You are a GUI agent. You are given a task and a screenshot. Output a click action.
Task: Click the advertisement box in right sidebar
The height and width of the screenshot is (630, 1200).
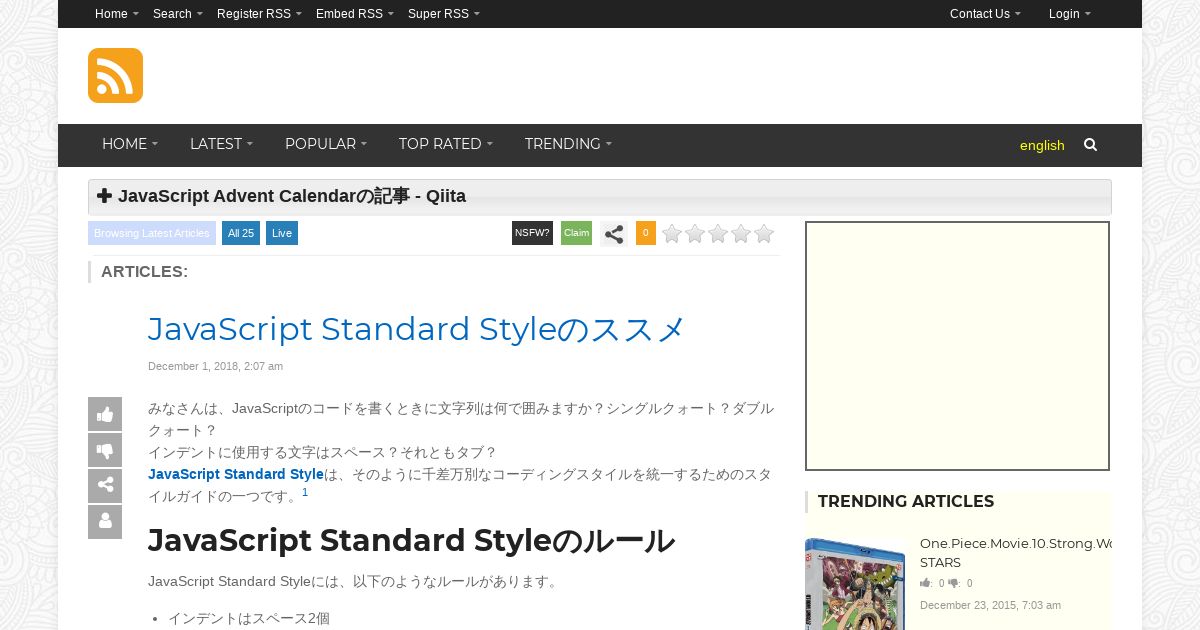[958, 346]
